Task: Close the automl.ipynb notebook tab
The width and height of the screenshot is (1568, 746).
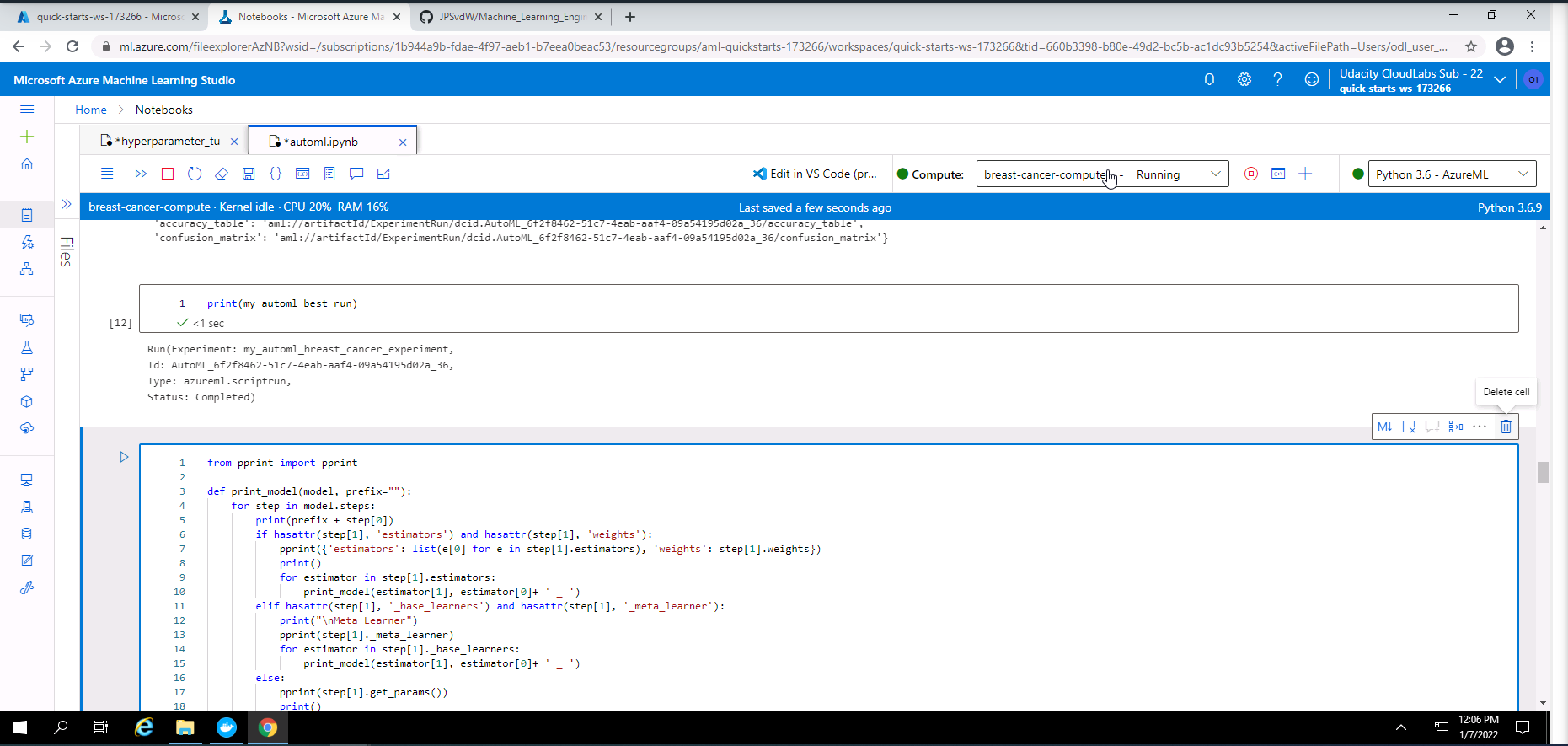Action: click(x=403, y=142)
